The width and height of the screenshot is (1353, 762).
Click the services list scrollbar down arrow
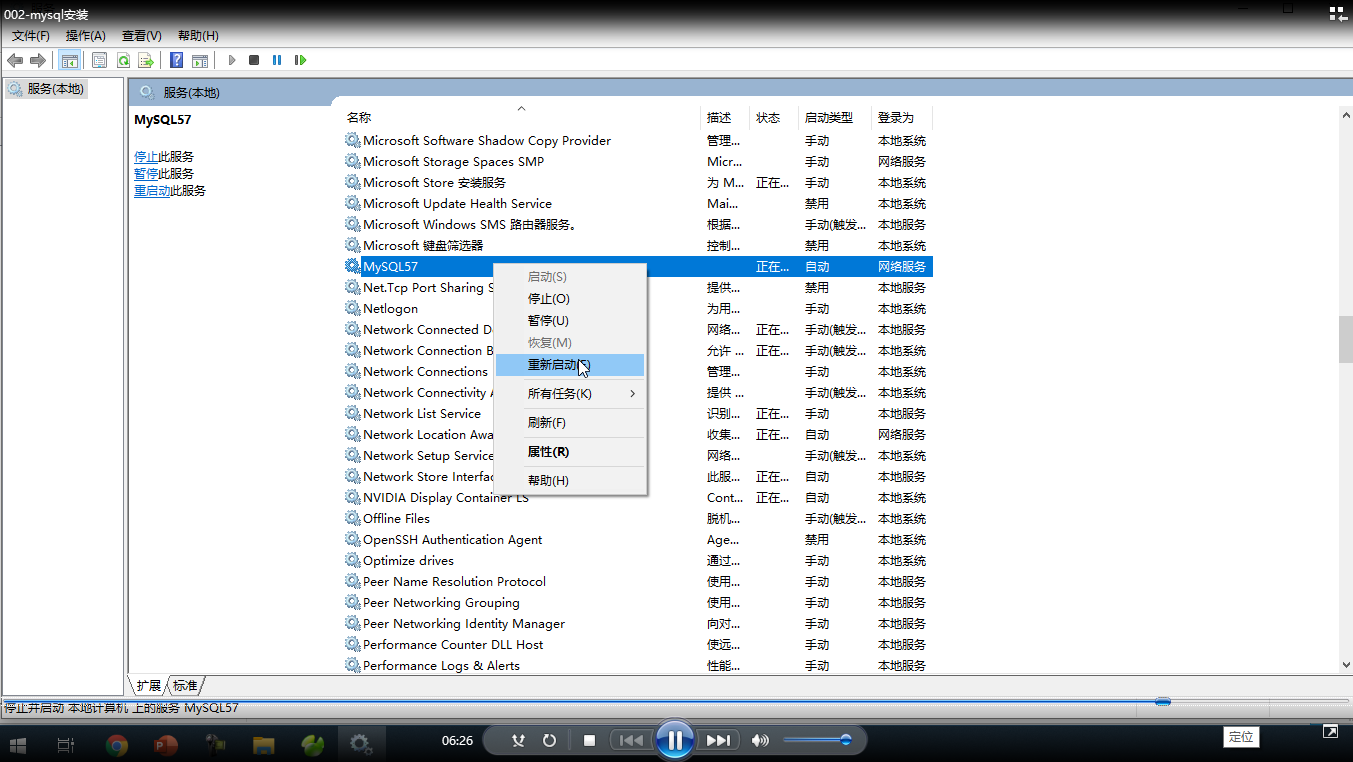pos(1345,665)
